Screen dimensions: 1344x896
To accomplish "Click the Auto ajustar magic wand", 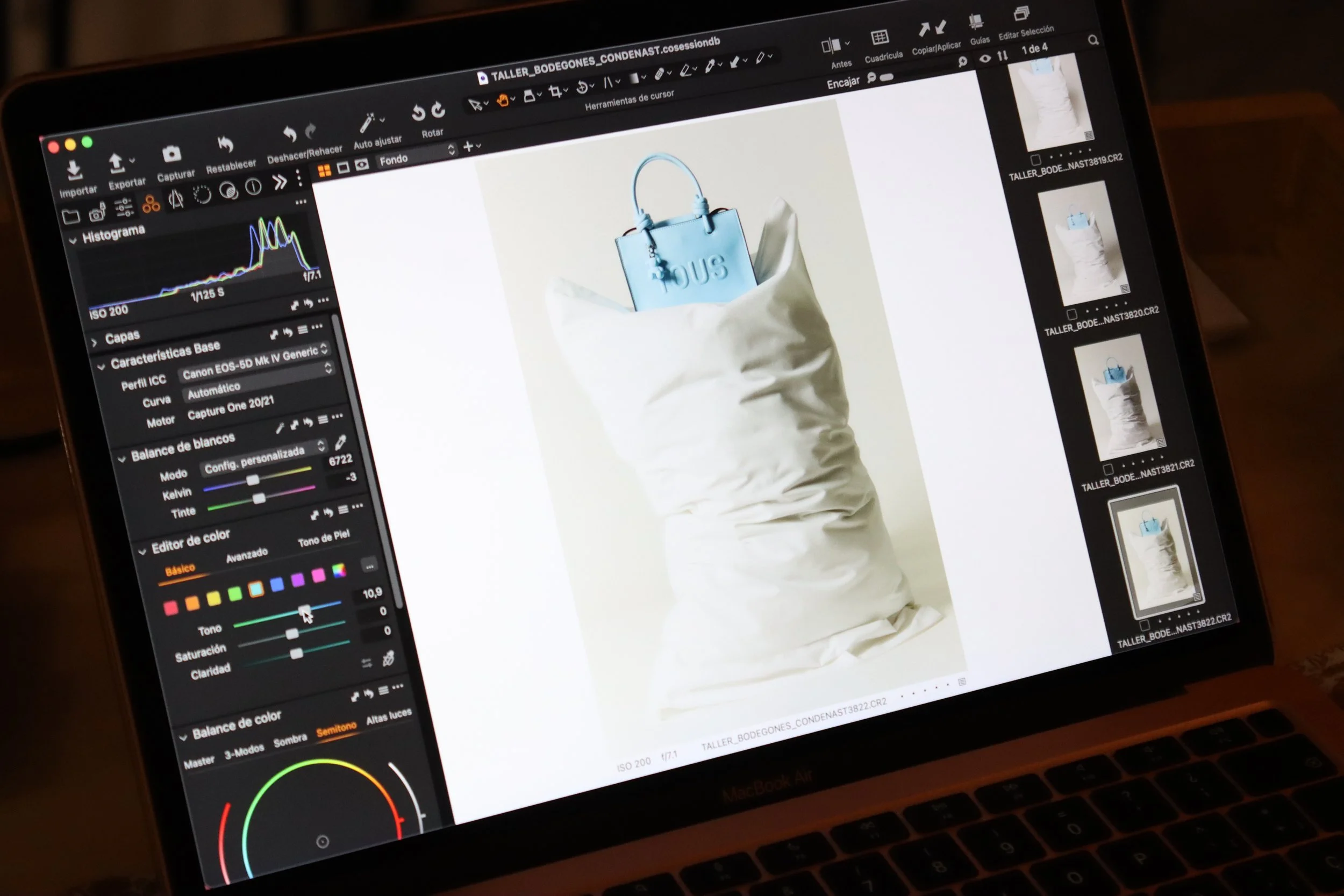I will tap(366, 123).
